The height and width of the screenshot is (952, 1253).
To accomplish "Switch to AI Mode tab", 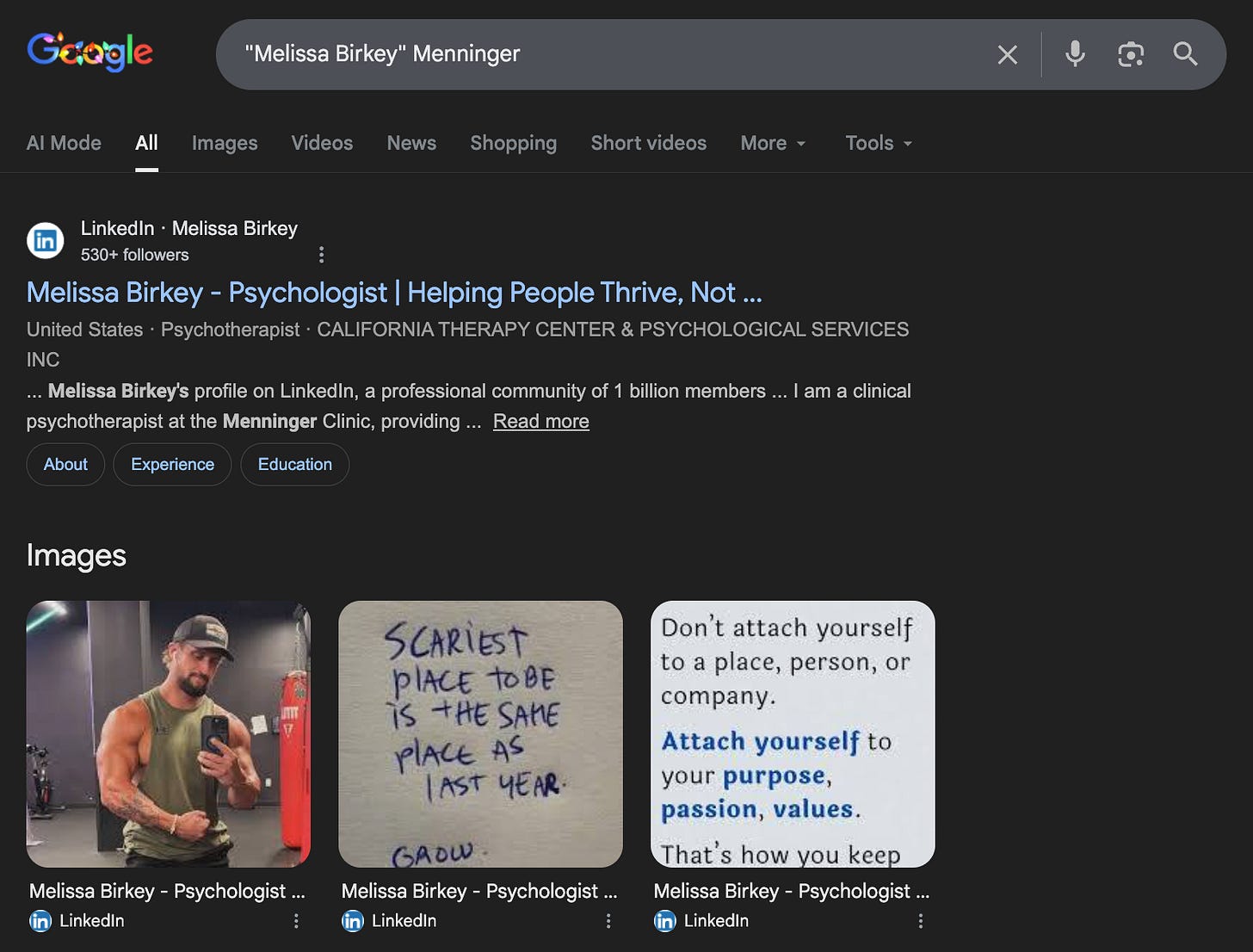I will click(64, 143).
